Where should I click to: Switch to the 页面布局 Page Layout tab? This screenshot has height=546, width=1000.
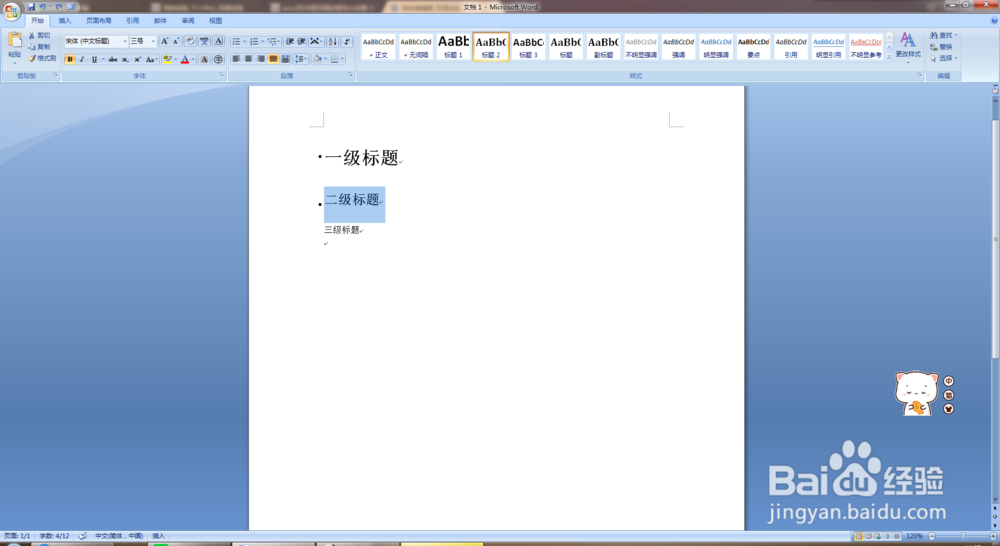(x=99, y=20)
